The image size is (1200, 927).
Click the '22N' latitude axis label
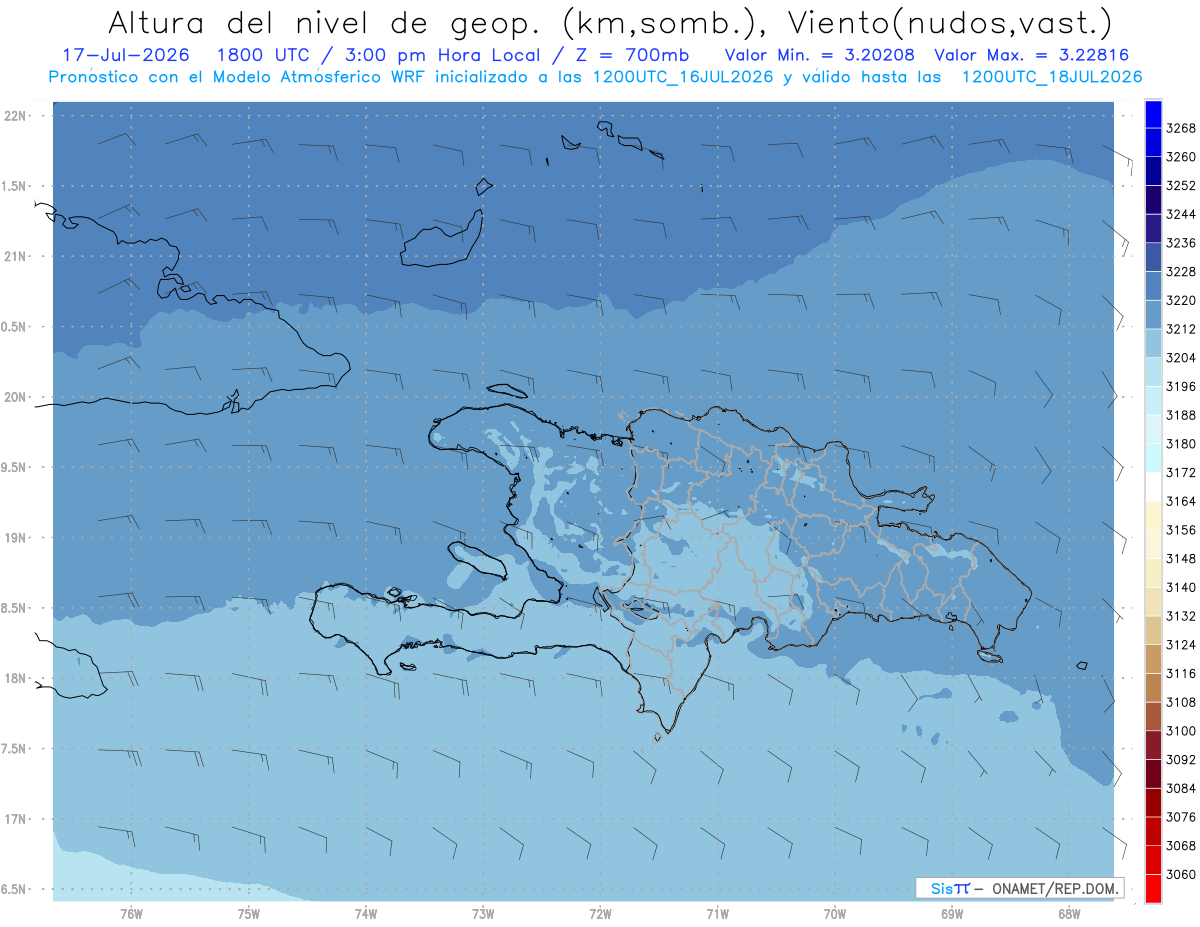click(x=15, y=116)
